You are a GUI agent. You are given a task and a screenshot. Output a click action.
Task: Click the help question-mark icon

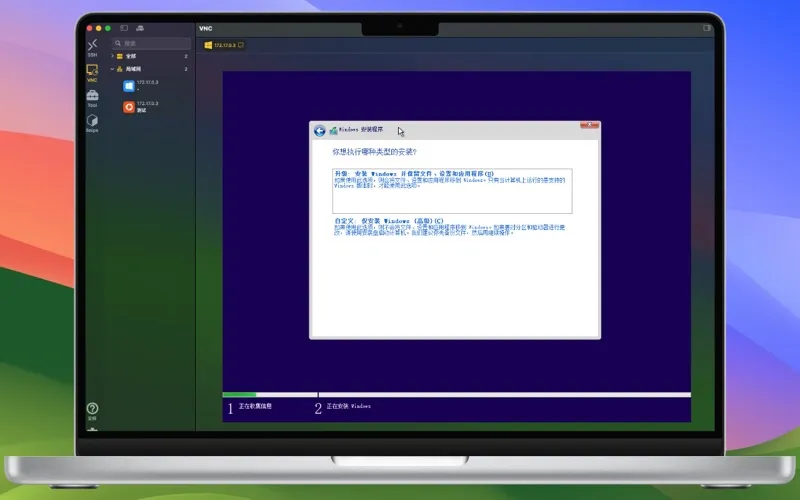92,409
